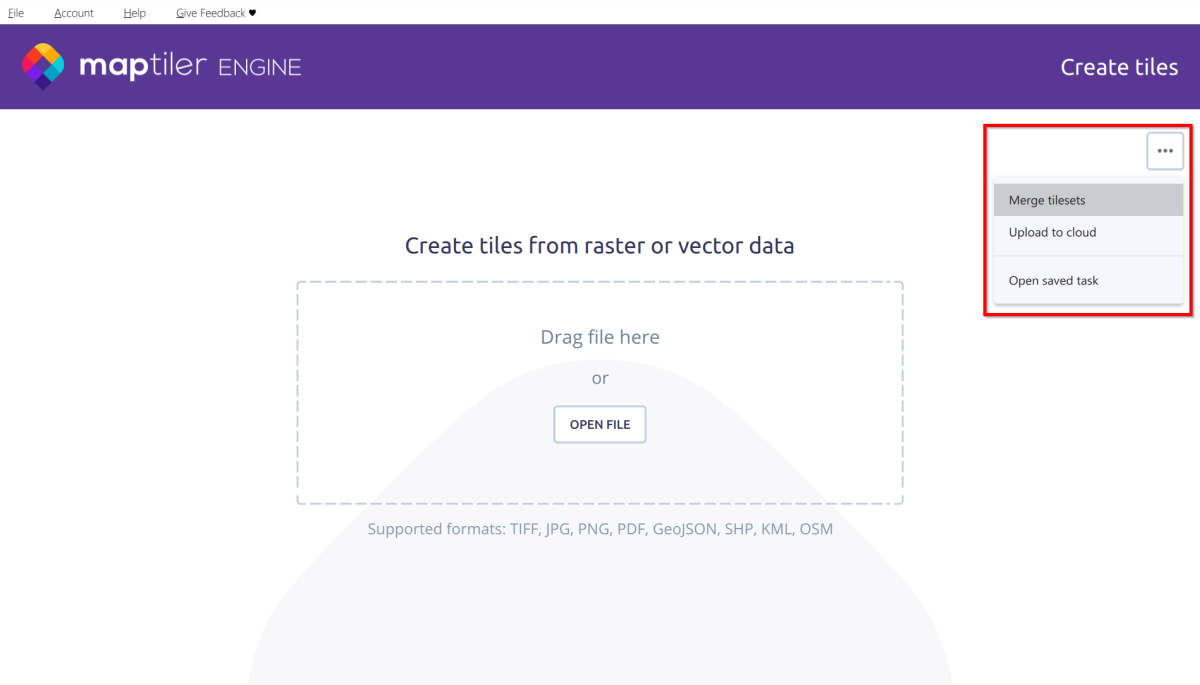Click "GeoJSON" in the supported formats list
Screen dimensions: 1200x685
[x=685, y=529]
